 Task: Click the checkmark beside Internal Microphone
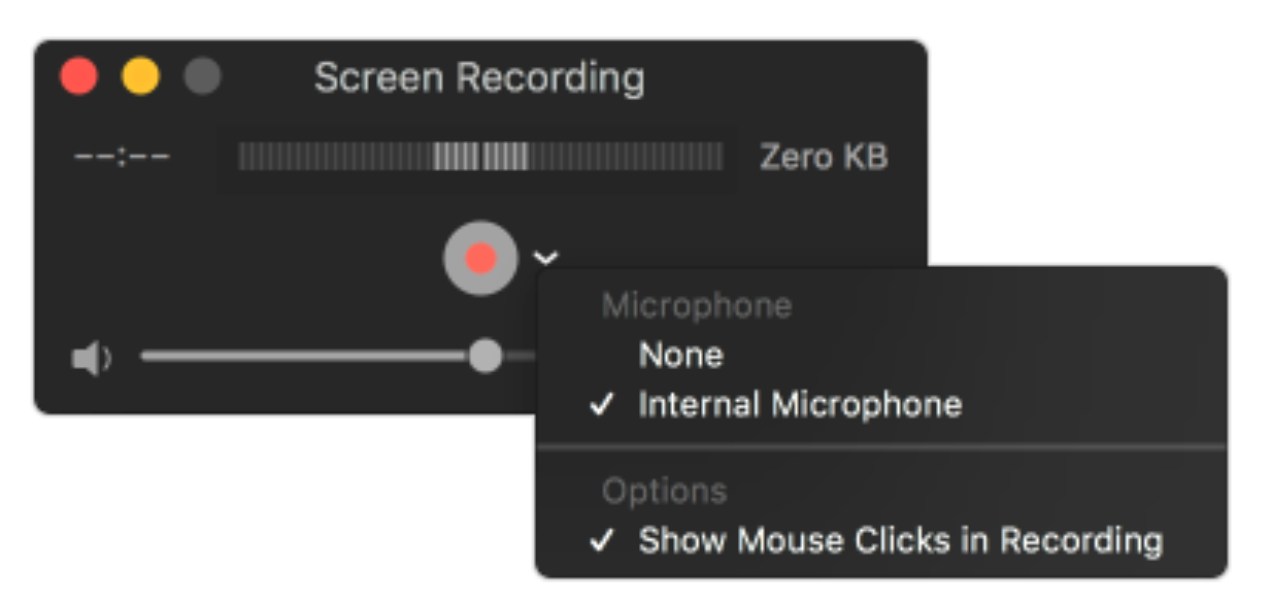pos(601,406)
